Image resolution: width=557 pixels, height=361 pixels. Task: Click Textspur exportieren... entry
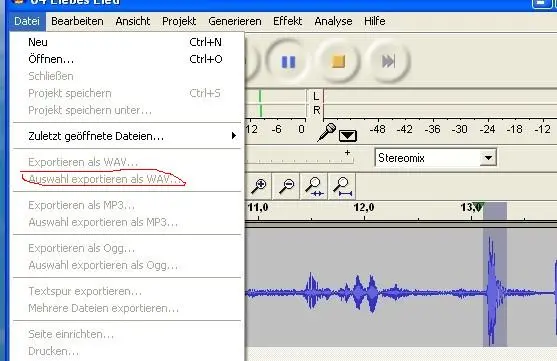pos(127,291)
